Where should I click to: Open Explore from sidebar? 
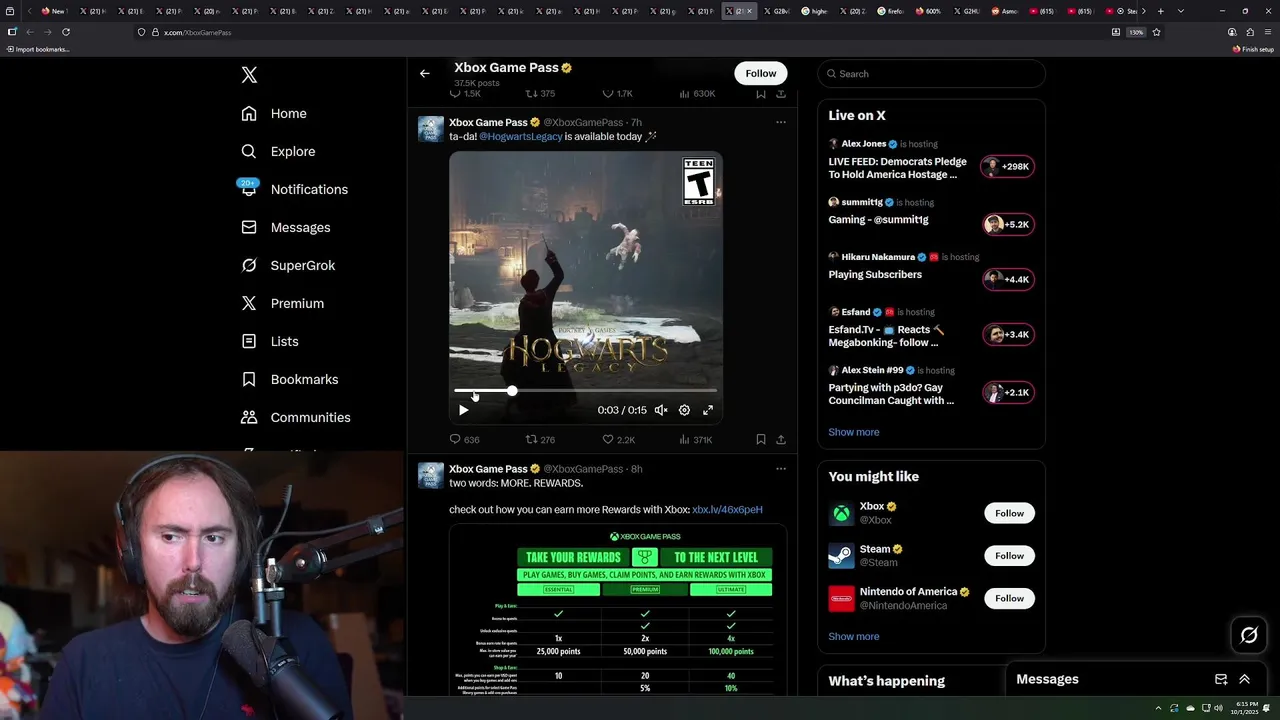[278, 152]
